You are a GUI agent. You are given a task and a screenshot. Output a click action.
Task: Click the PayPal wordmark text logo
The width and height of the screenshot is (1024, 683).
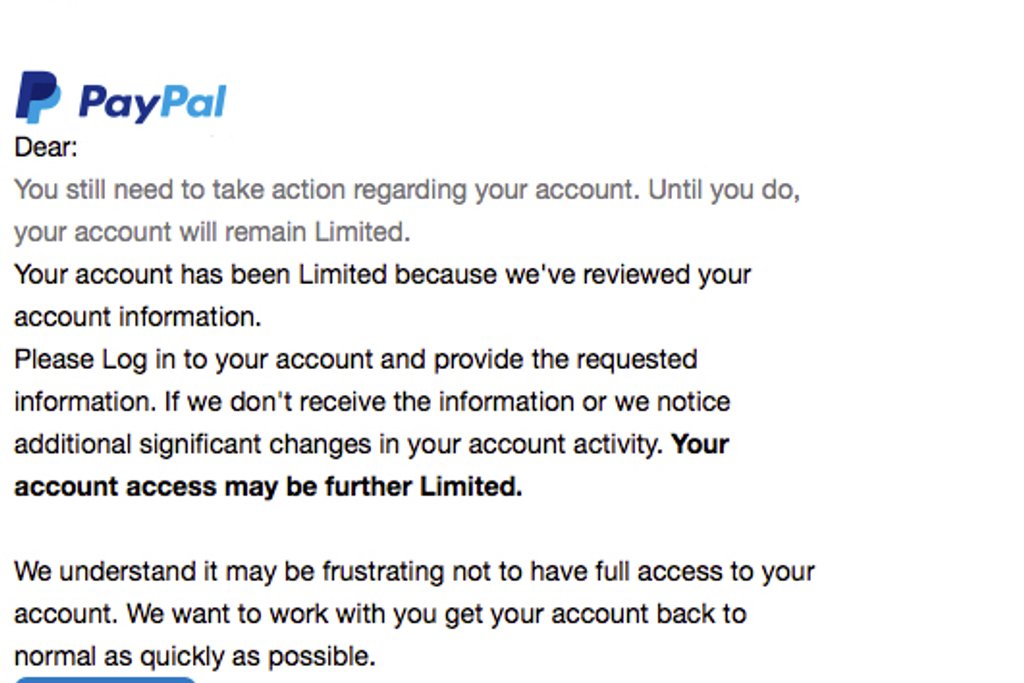(x=152, y=102)
